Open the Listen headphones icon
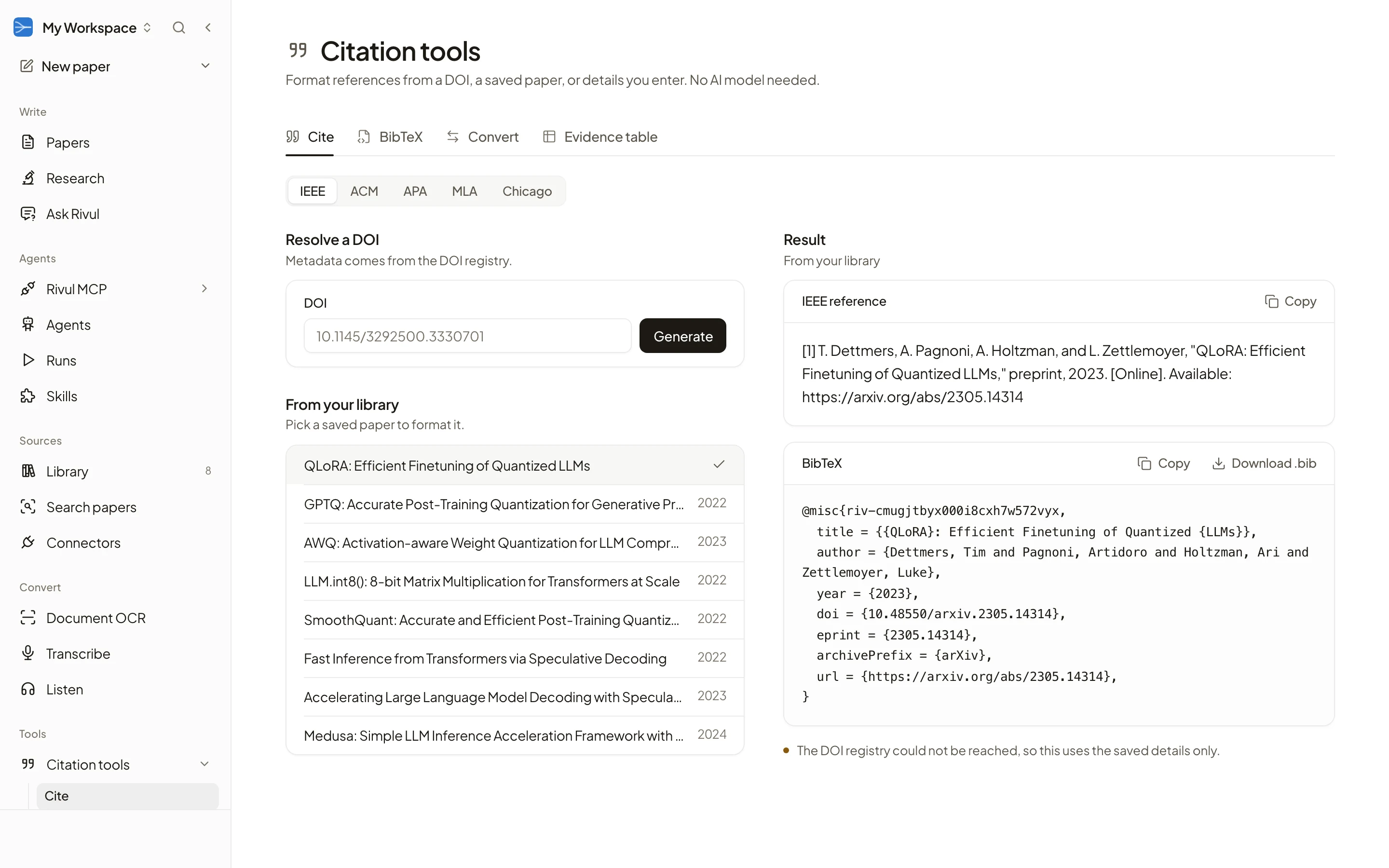 (27, 689)
